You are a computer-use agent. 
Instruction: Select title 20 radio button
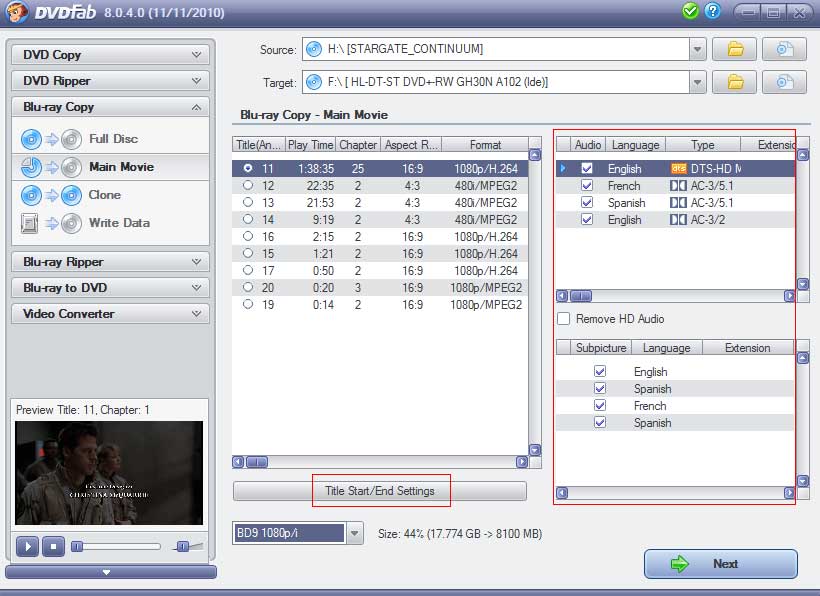(248, 287)
